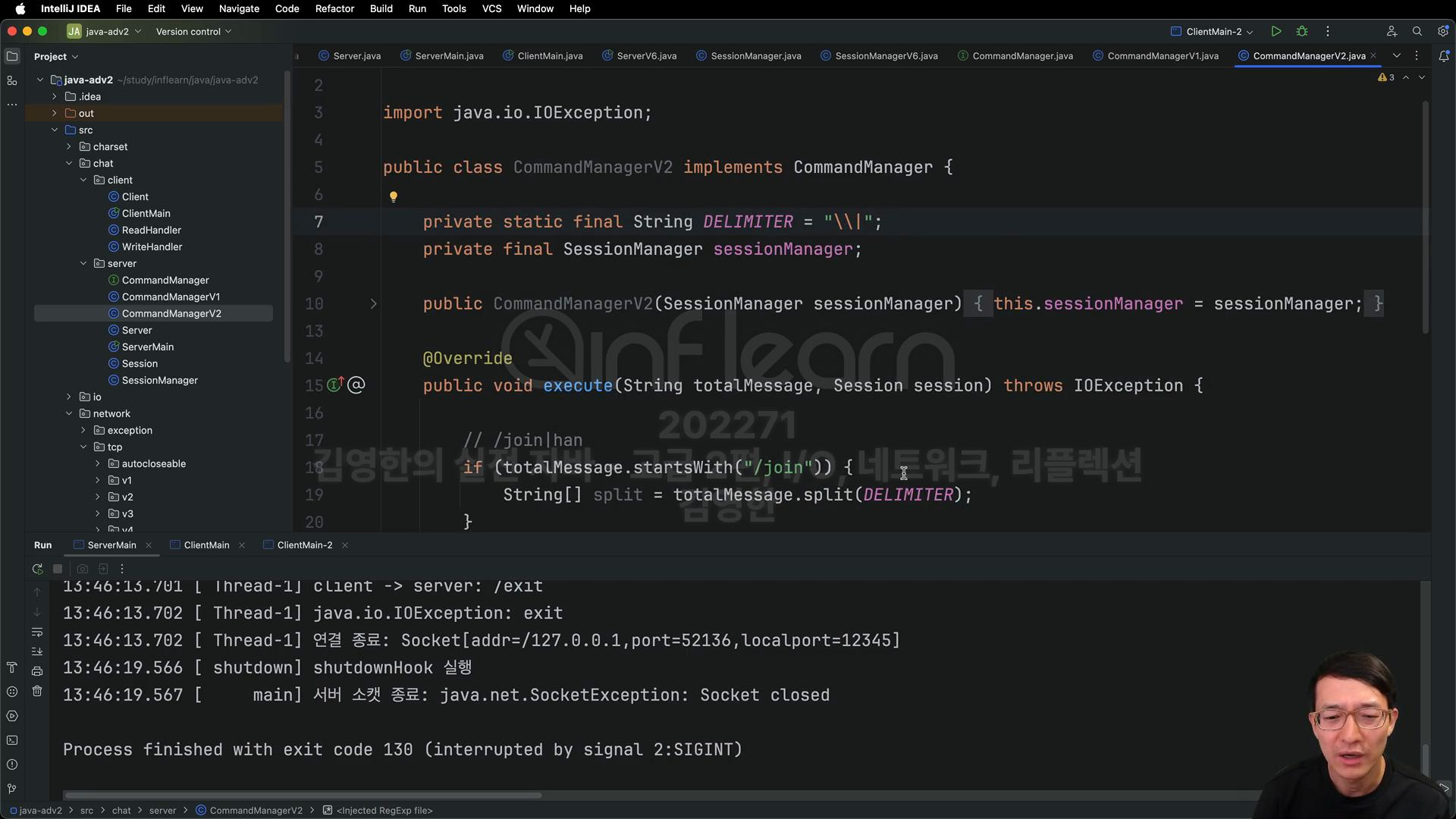Image resolution: width=1456 pixels, height=819 pixels.
Task: Expand the charset package
Action: (69, 146)
